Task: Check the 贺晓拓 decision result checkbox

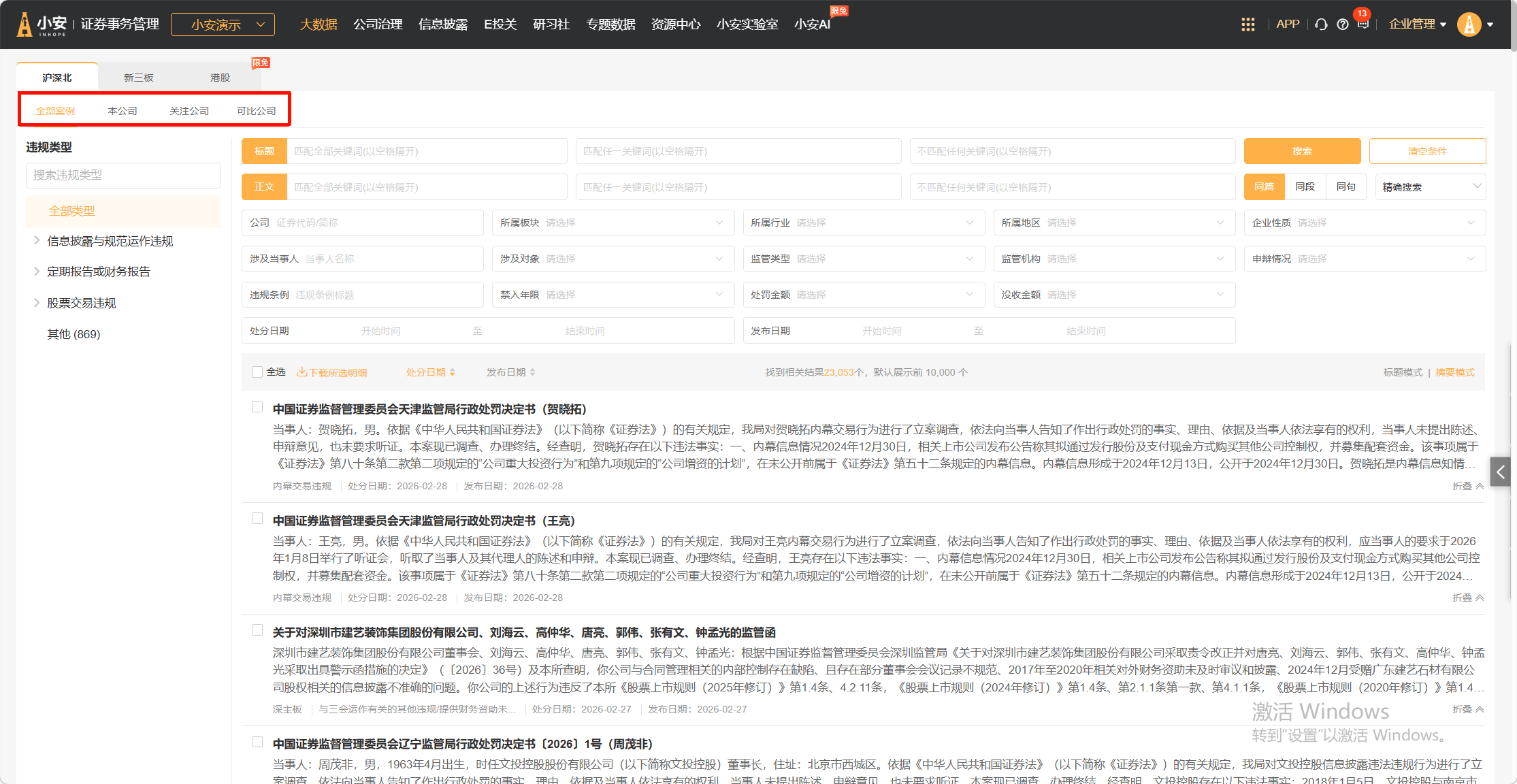Action: click(x=257, y=407)
